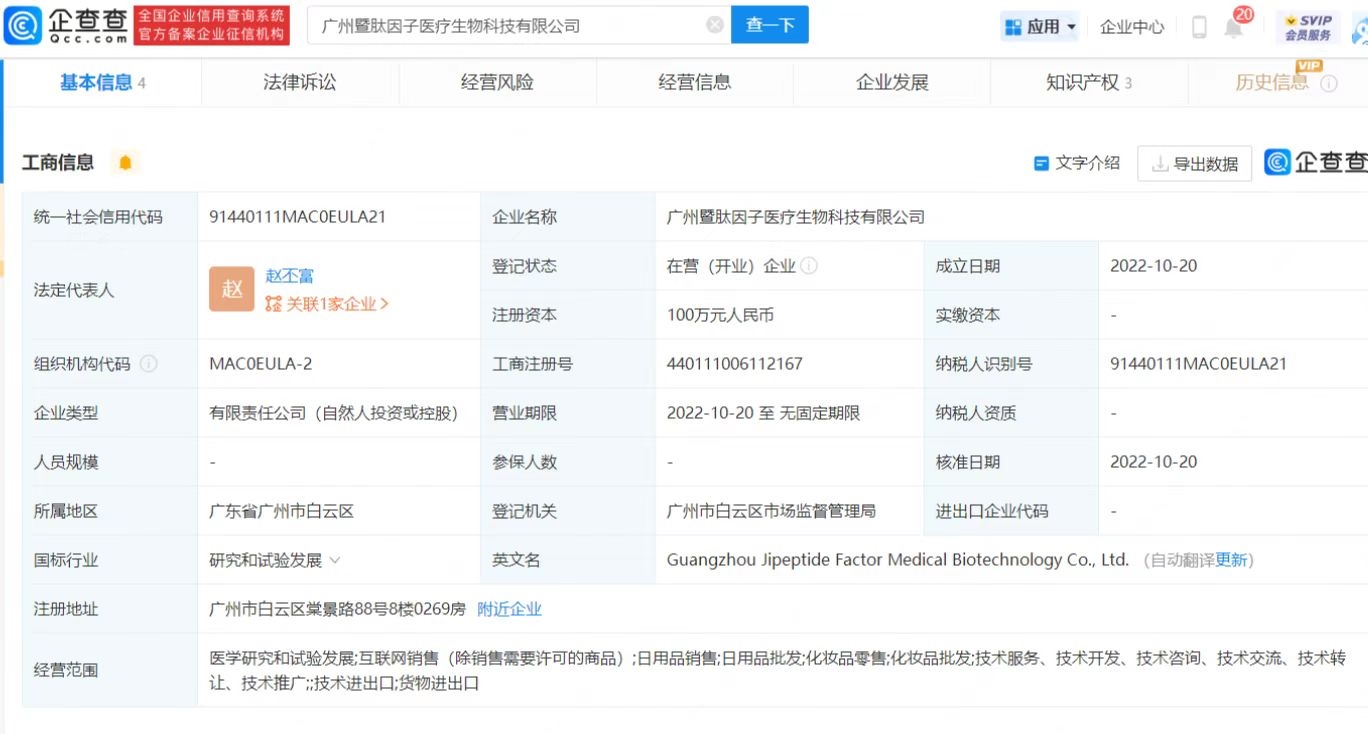Image resolution: width=1368 pixels, height=734 pixels.
Task: Expand the 关联1家企业 link arrow
Action: click(x=385, y=304)
